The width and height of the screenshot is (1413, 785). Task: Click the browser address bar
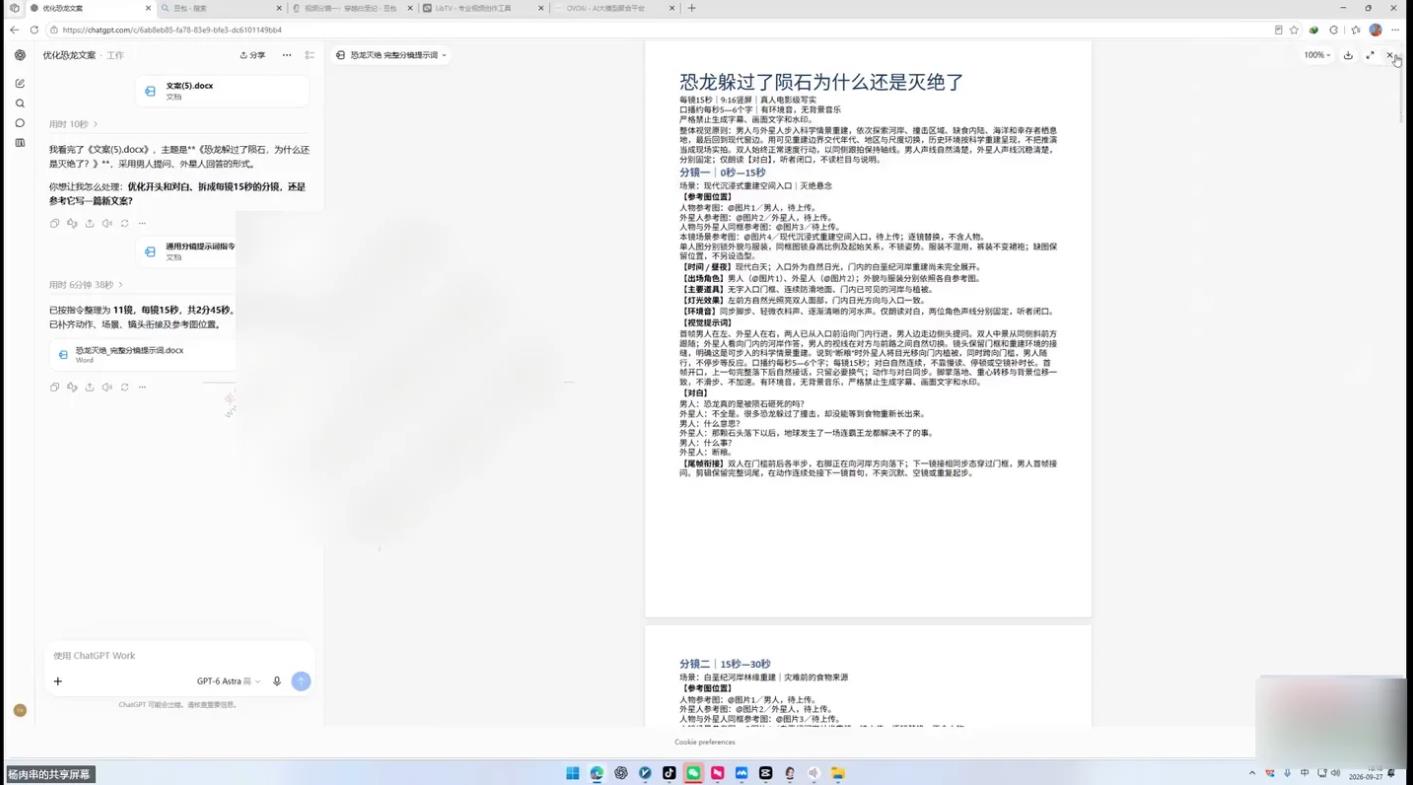[x=660, y=30]
